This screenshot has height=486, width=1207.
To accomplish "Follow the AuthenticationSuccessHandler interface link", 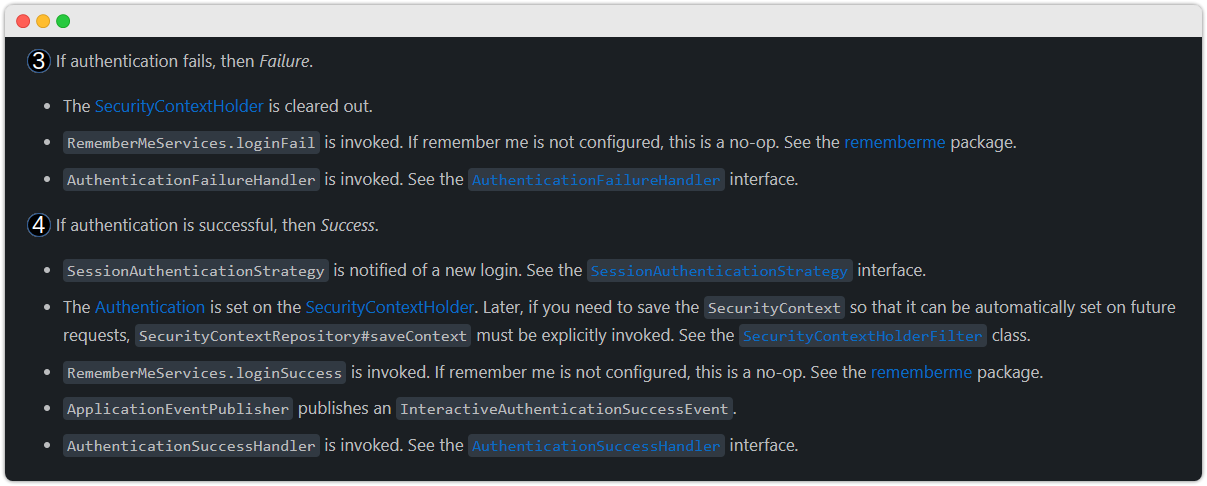I will point(596,446).
